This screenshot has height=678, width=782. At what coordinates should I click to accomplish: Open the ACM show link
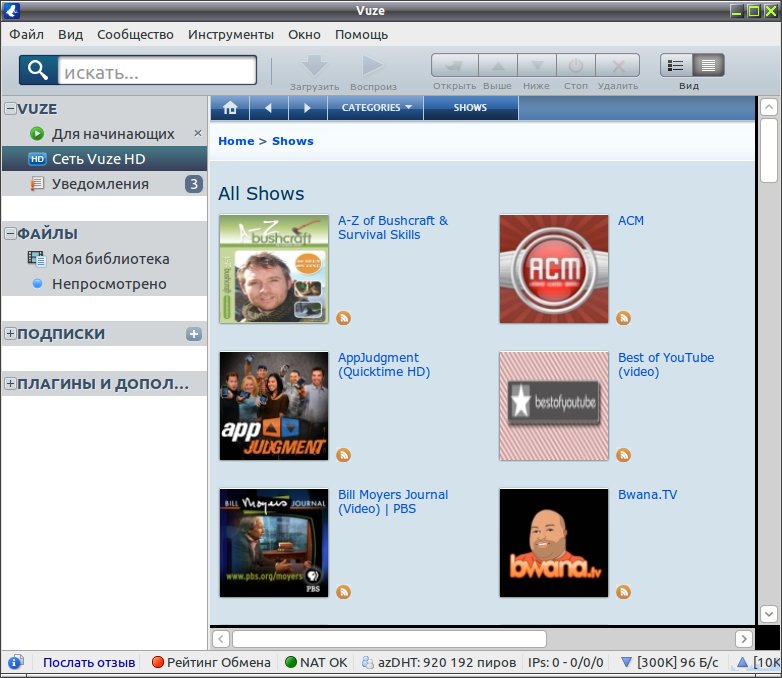tap(631, 221)
